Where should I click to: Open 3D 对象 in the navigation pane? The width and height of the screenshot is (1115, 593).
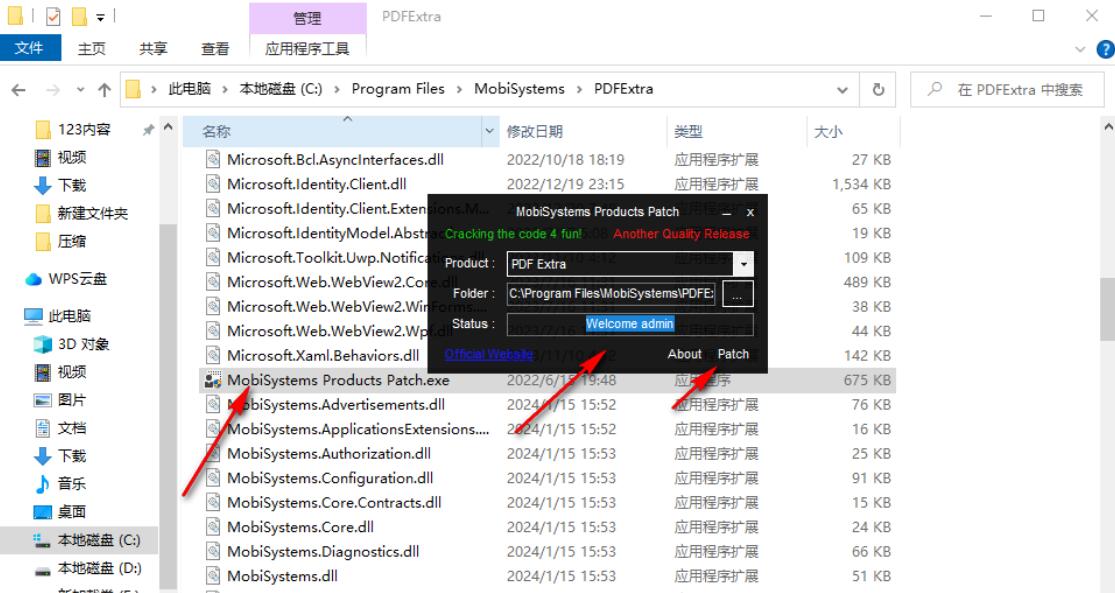(x=83, y=344)
